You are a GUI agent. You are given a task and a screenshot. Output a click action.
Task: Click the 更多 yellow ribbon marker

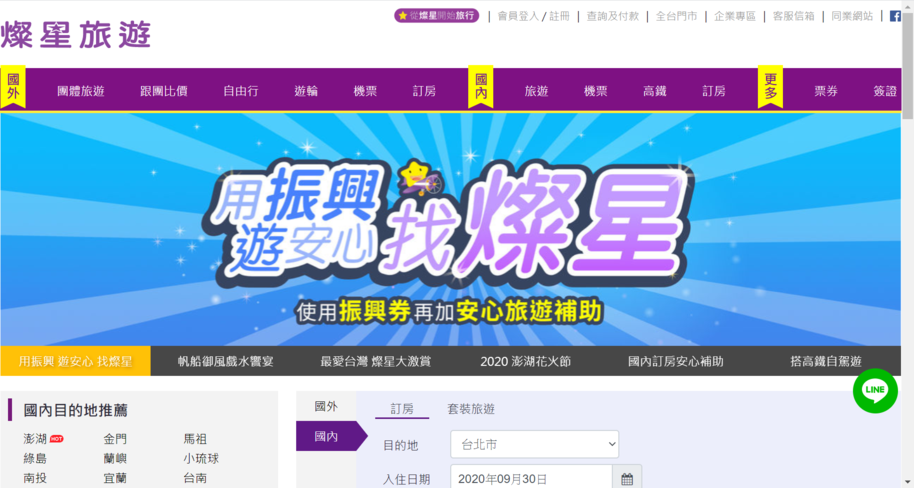[x=771, y=87]
